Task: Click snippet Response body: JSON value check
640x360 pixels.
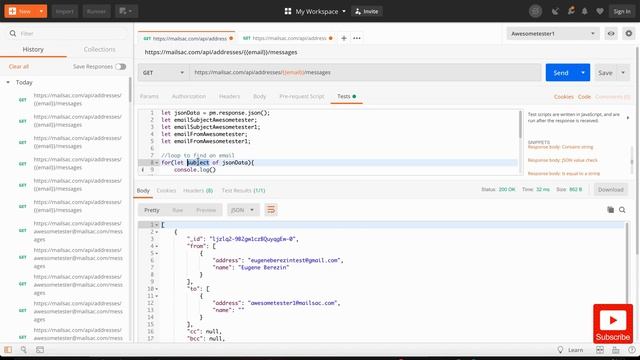Action: pyautogui.click(x=562, y=160)
